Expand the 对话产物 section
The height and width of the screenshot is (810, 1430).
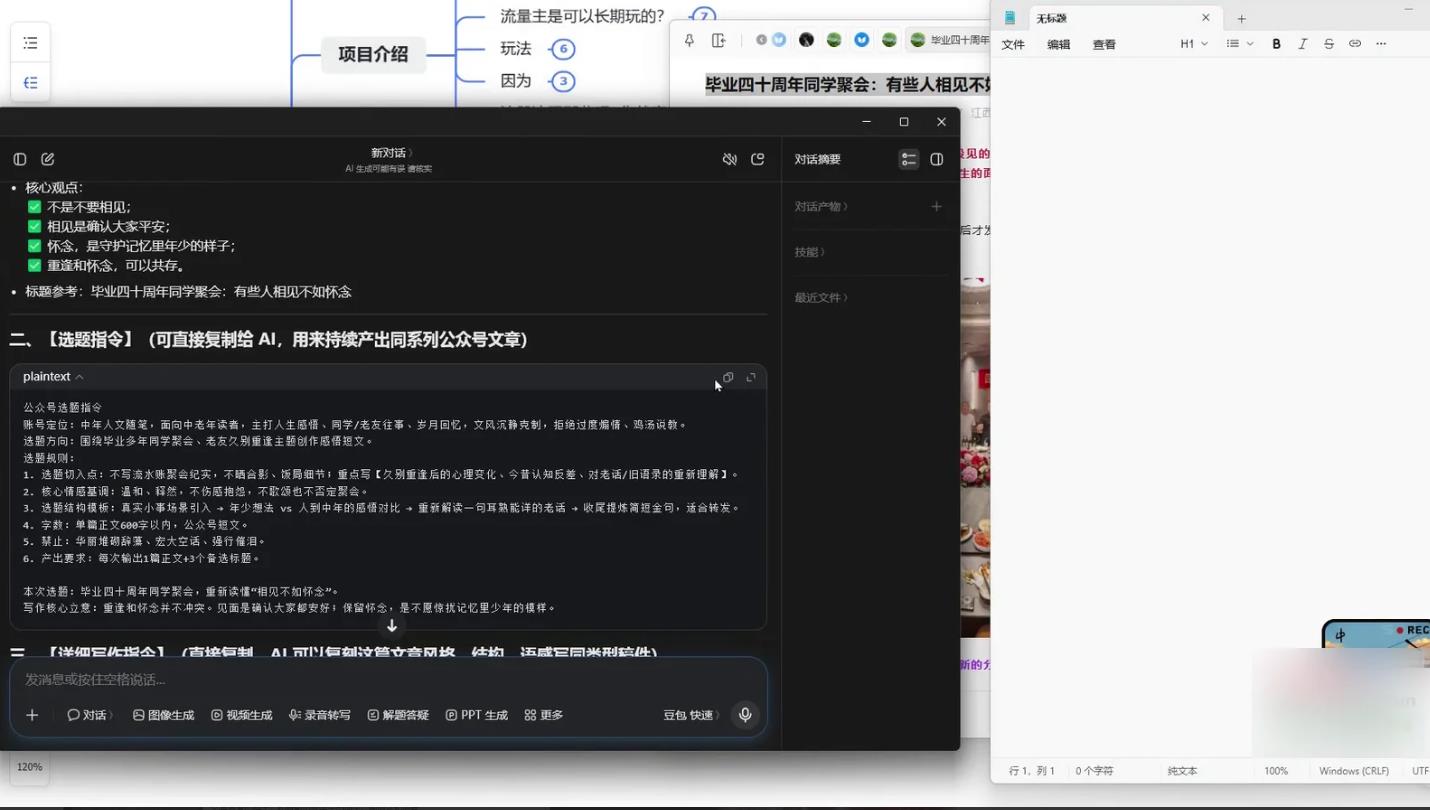tap(821, 206)
